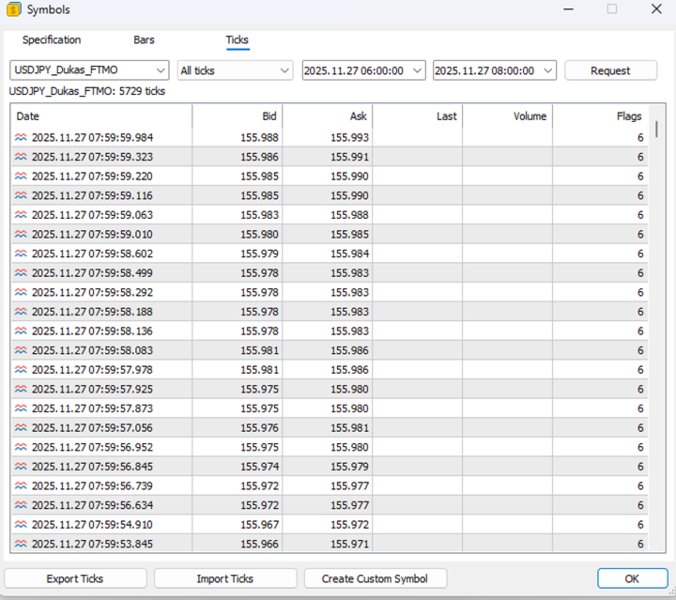Select bid value 155.967
Screen dimensions: 676x600
point(260,525)
